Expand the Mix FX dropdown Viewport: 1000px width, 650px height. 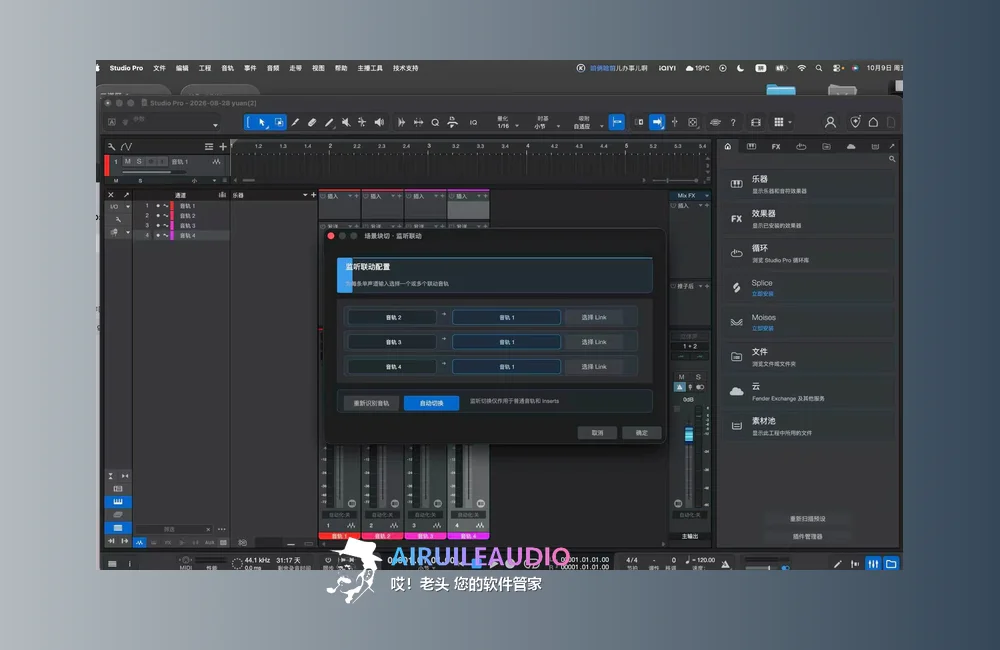[706, 196]
